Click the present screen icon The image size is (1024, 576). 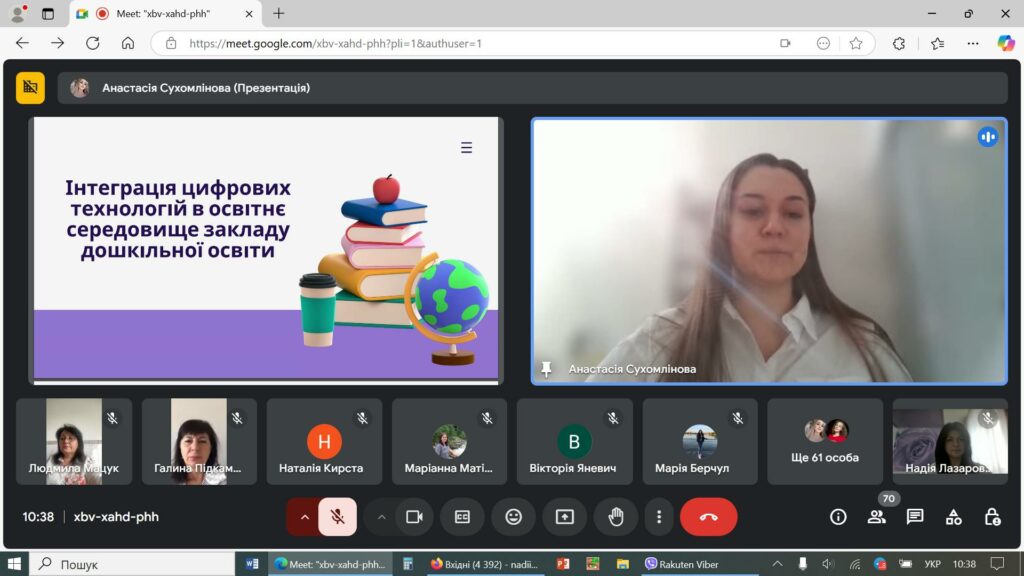(564, 517)
